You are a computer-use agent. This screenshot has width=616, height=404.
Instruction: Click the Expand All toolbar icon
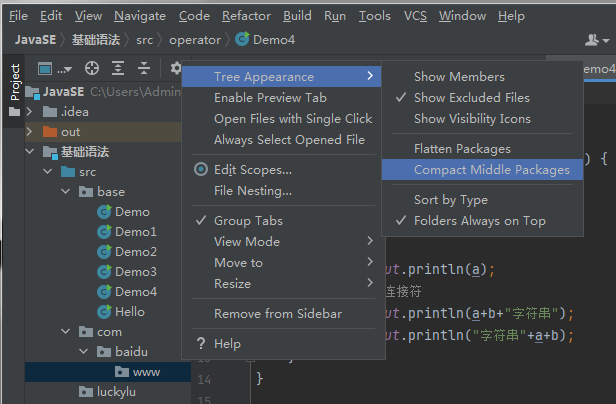[x=118, y=68]
